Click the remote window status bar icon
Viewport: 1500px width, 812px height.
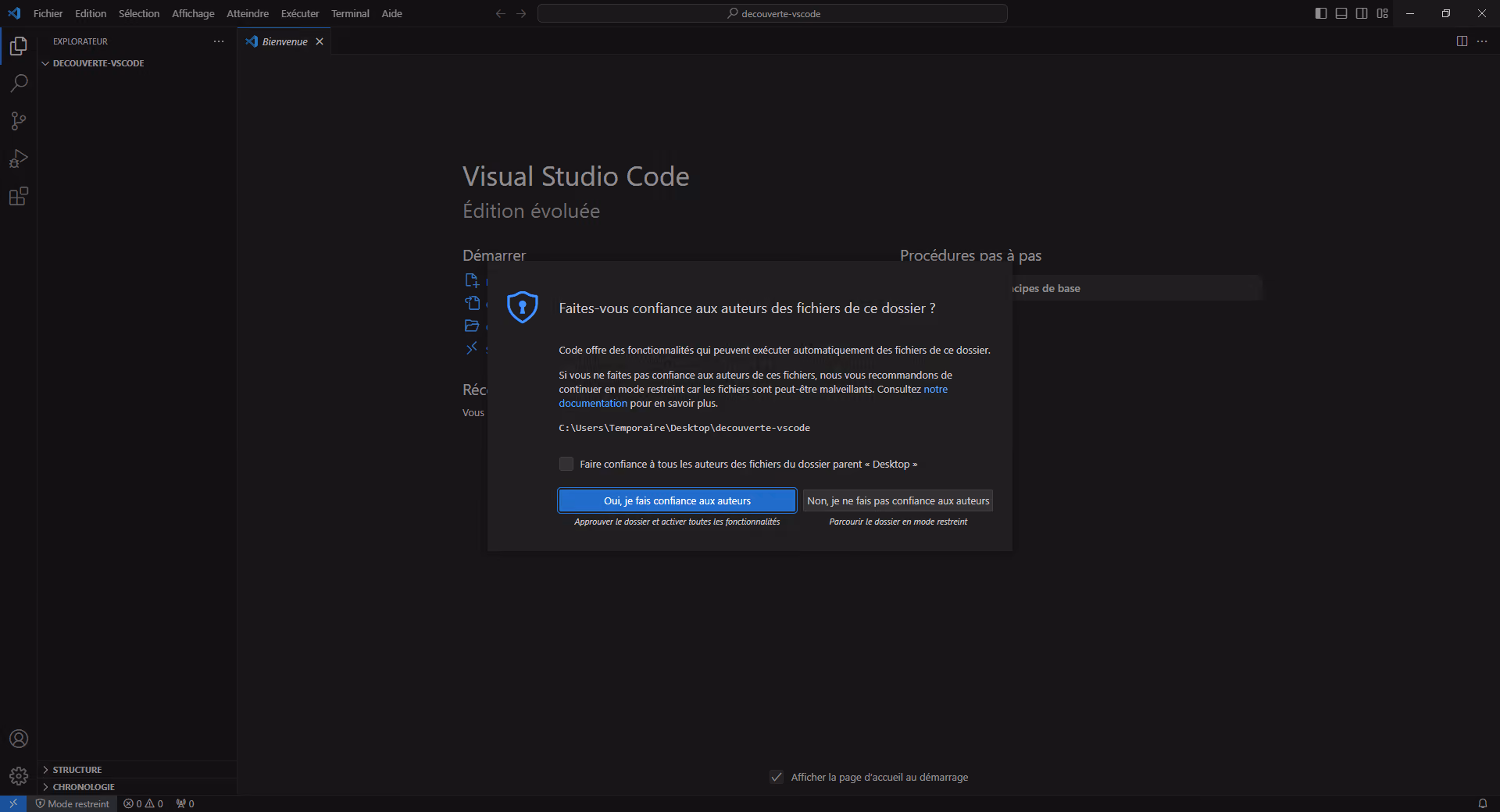click(x=13, y=803)
